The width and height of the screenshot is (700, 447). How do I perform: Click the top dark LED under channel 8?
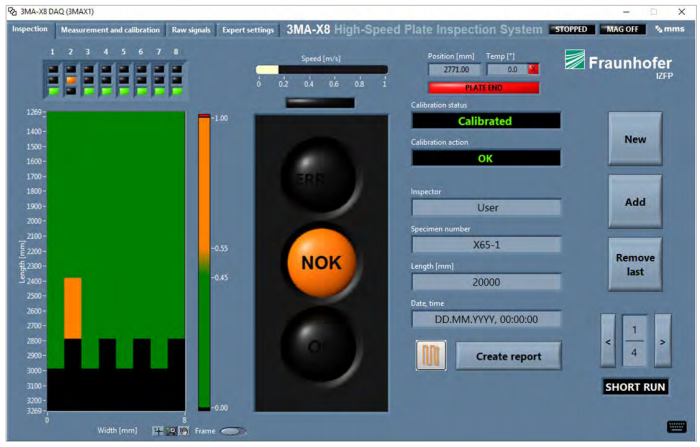(x=177, y=69)
